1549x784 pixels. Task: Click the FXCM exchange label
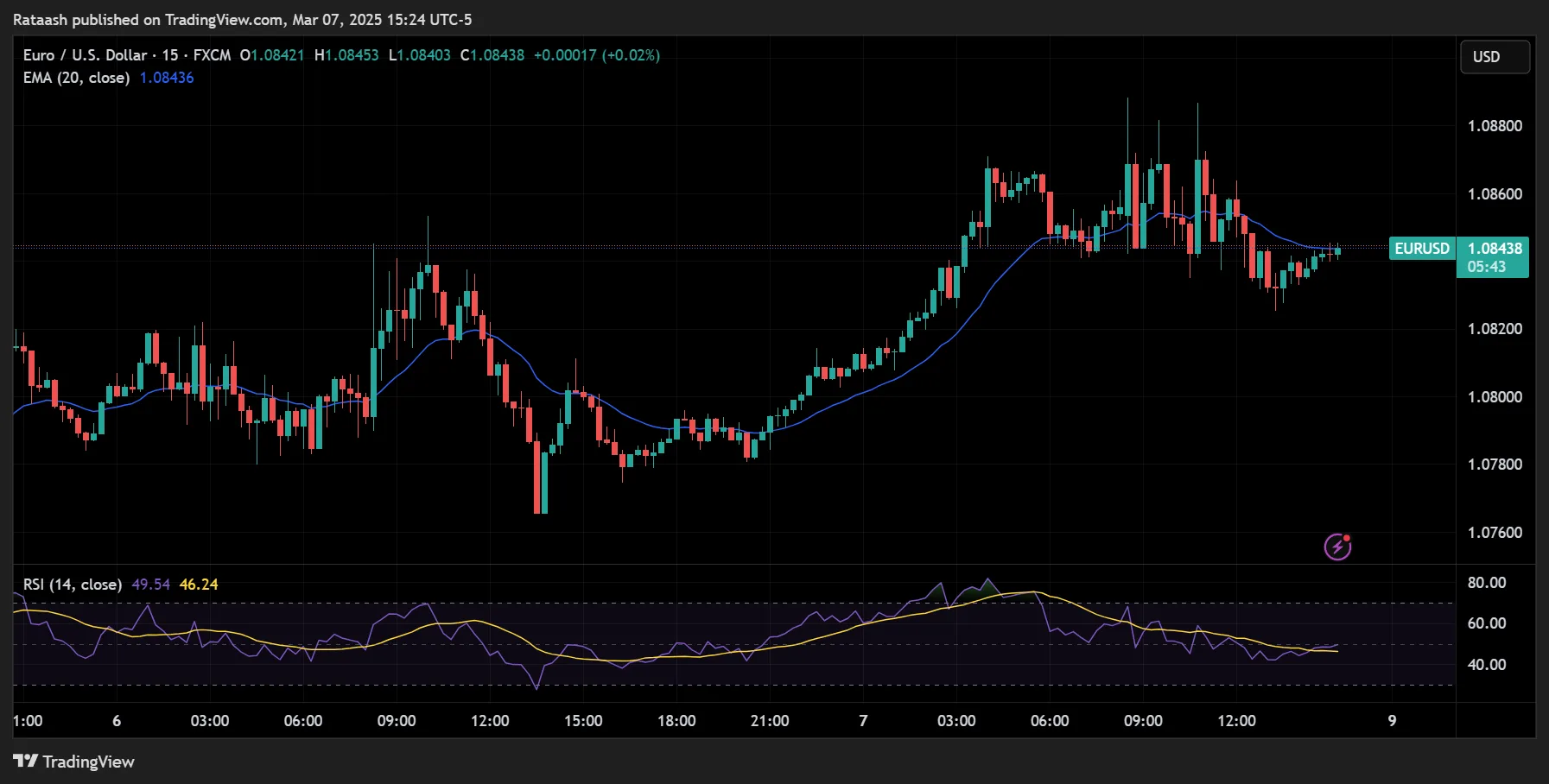click(x=213, y=54)
